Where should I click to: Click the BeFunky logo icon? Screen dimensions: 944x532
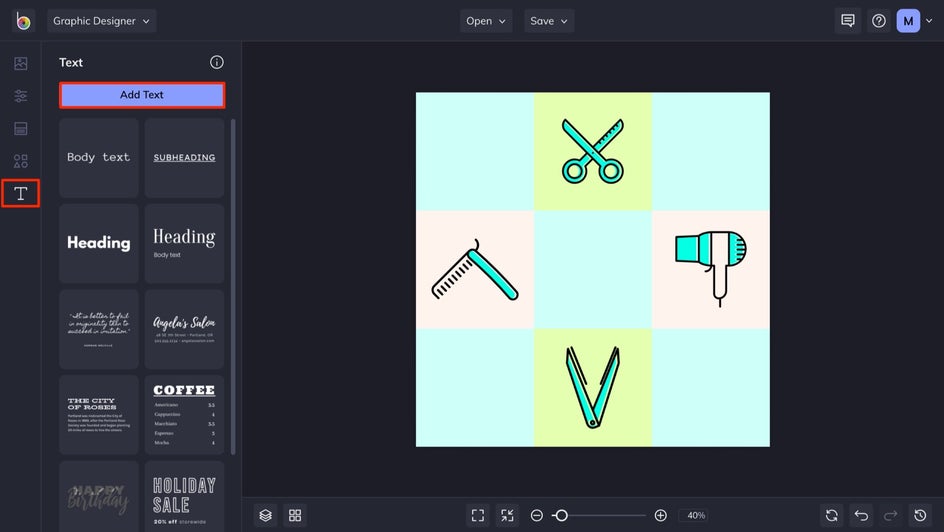click(x=23, y=21)
